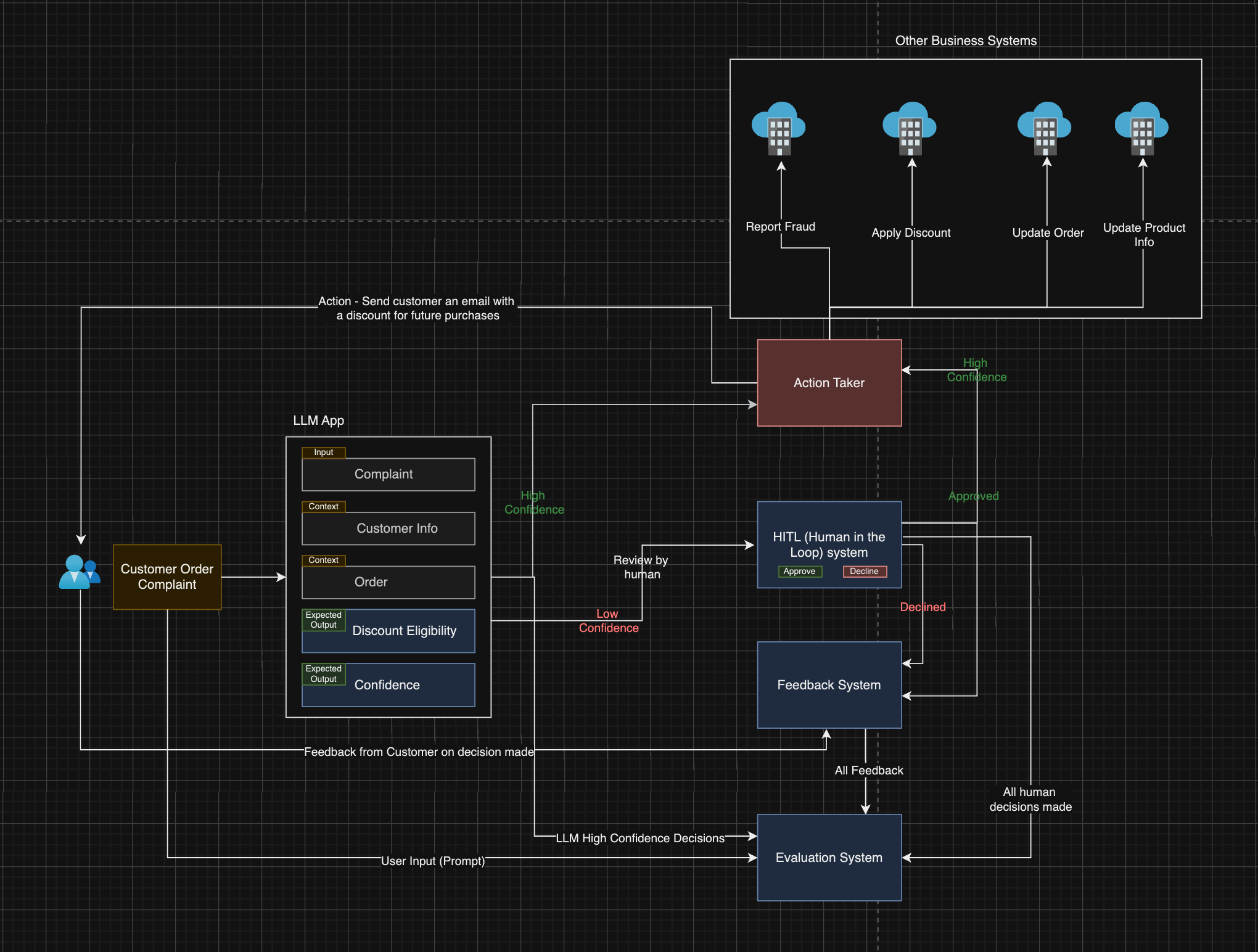Click the Complaint input box in LLM App
1258x952 pixels.
click(x=388, y=474)
